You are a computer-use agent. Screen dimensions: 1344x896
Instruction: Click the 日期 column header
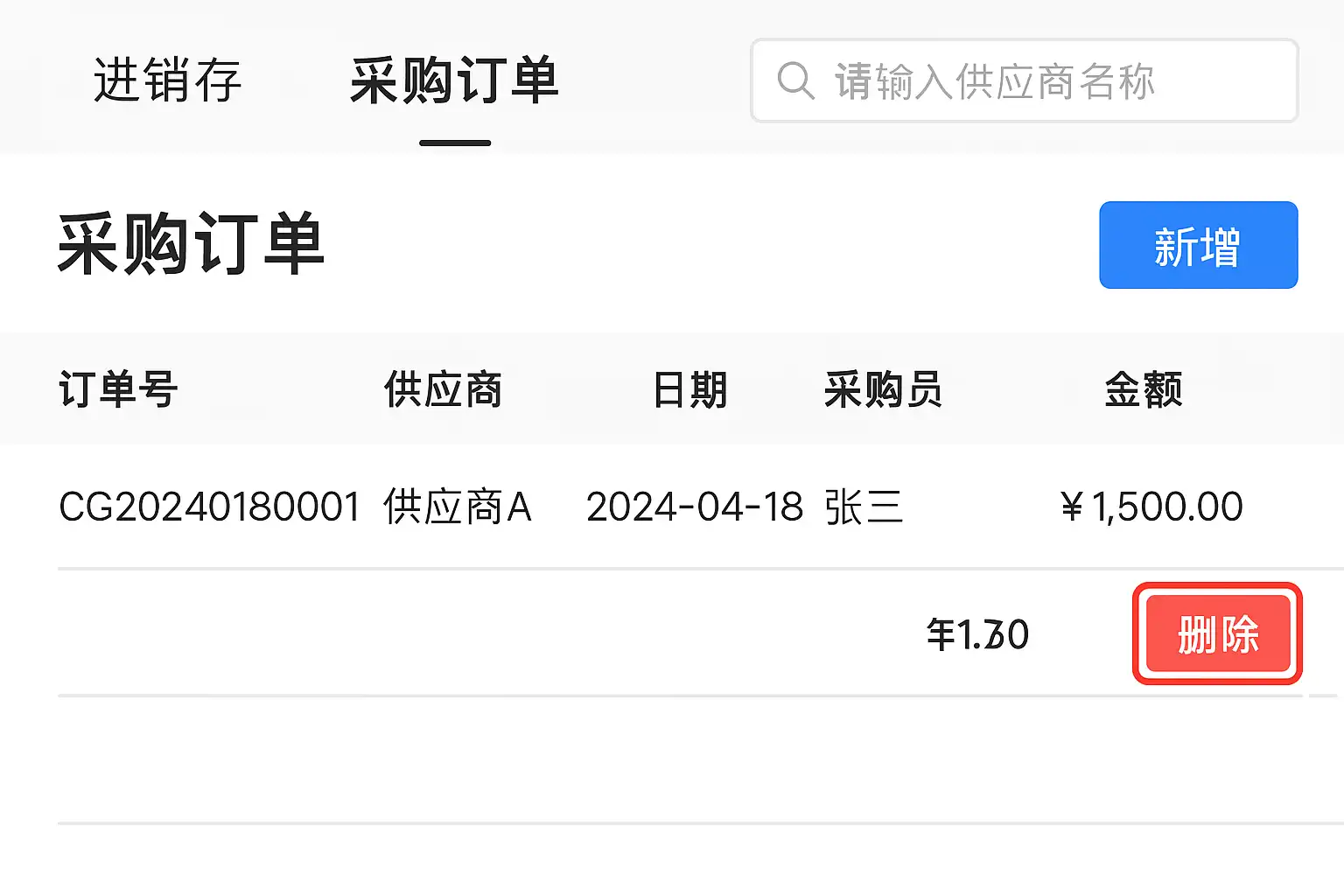pyautogui.click(x=690, y=389)
